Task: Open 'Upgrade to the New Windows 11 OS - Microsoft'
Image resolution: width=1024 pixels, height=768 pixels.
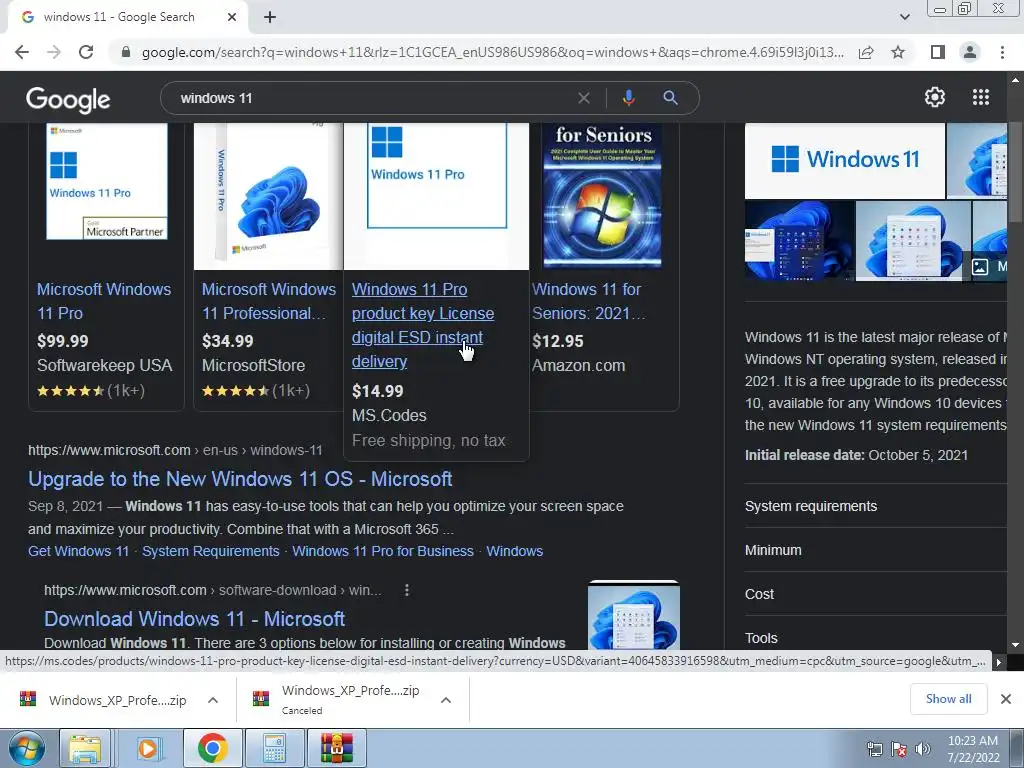Action: 240,479
